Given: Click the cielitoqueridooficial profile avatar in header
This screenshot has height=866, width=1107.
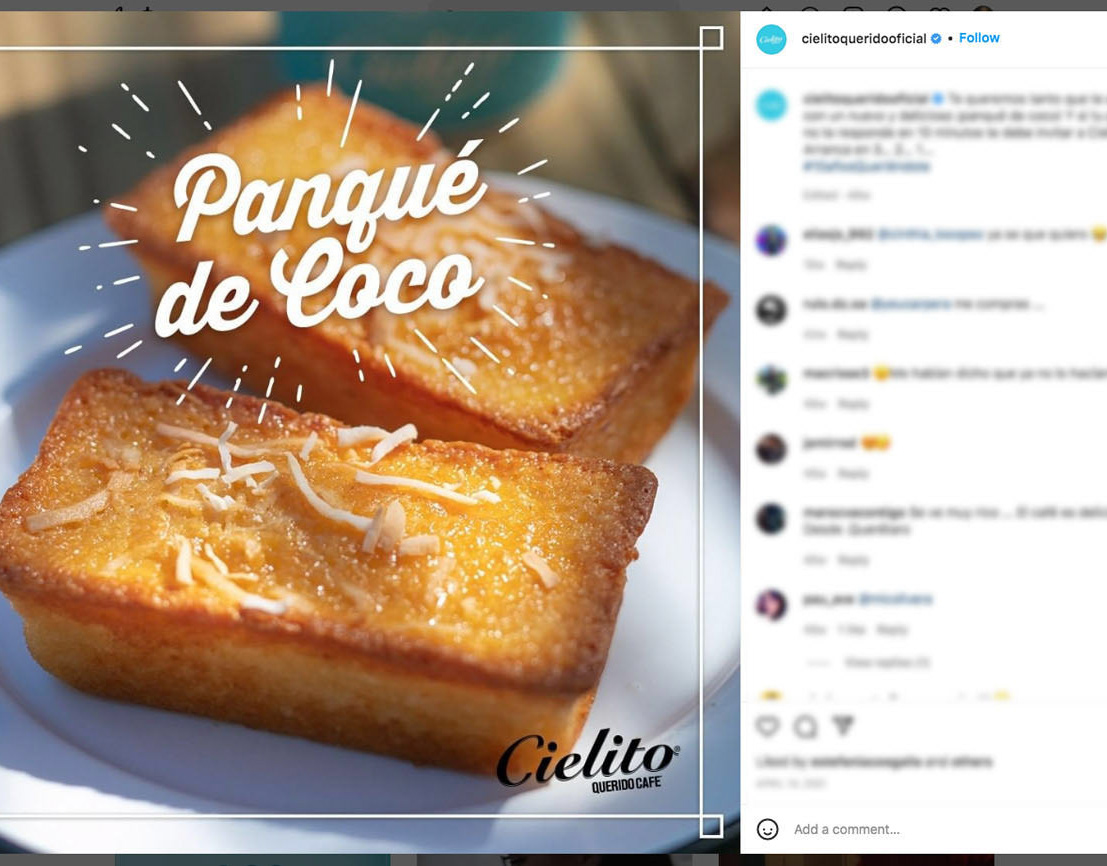Looking at the screenshot, I should click(771, 39).
